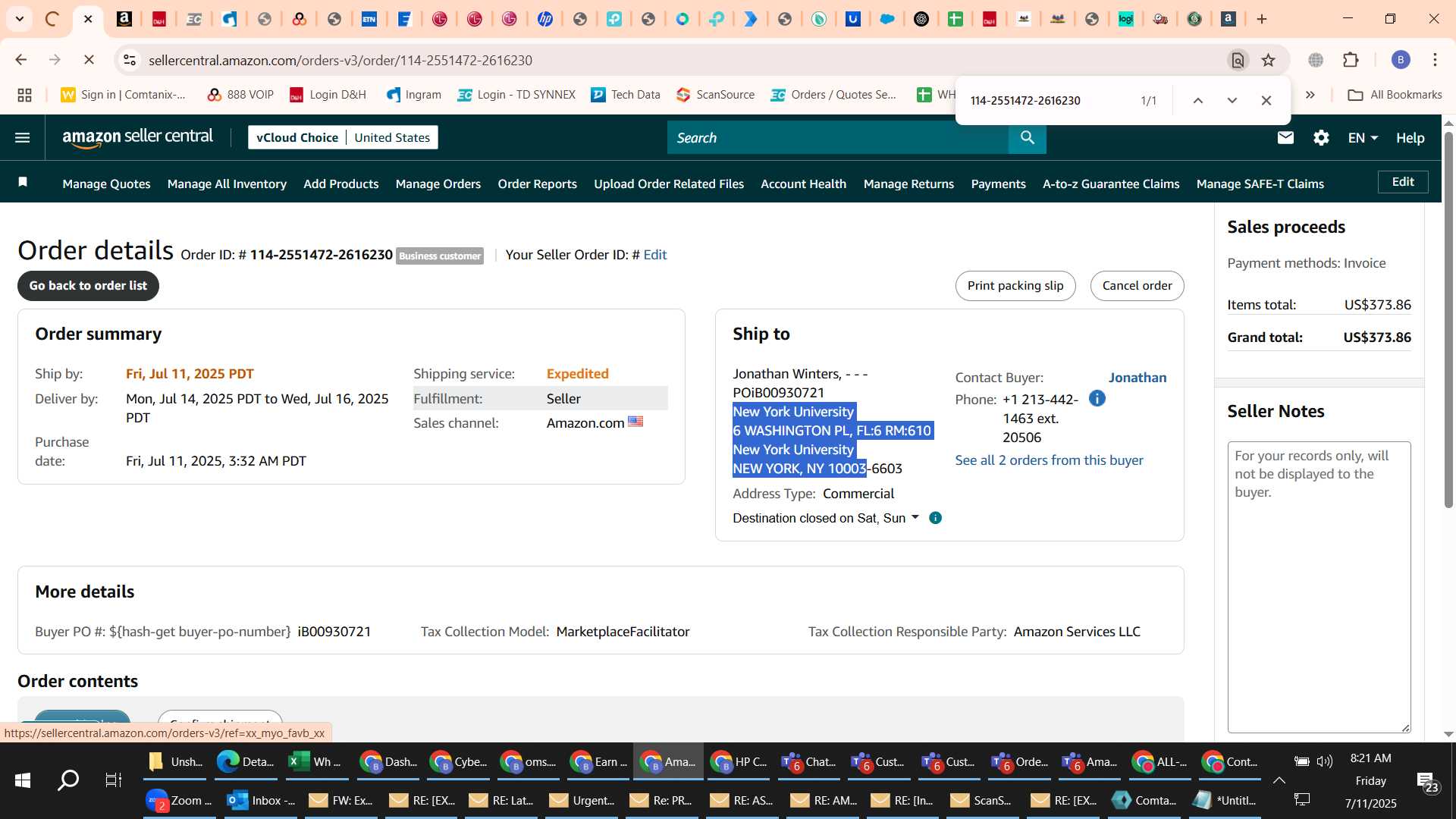
Task: Click the browser address bar URL
Action: pyautogui.click(x=340, y=60)
